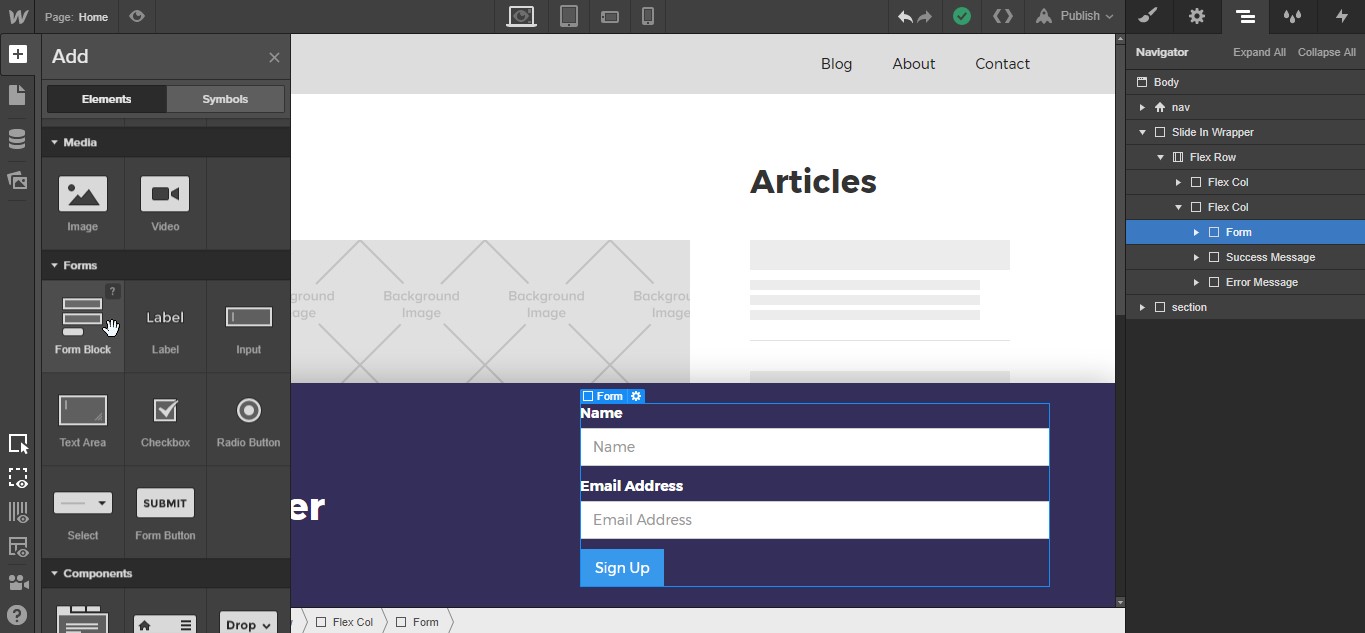
Task: Toggle the element edge selection tool
Action: tap(17, 443)
